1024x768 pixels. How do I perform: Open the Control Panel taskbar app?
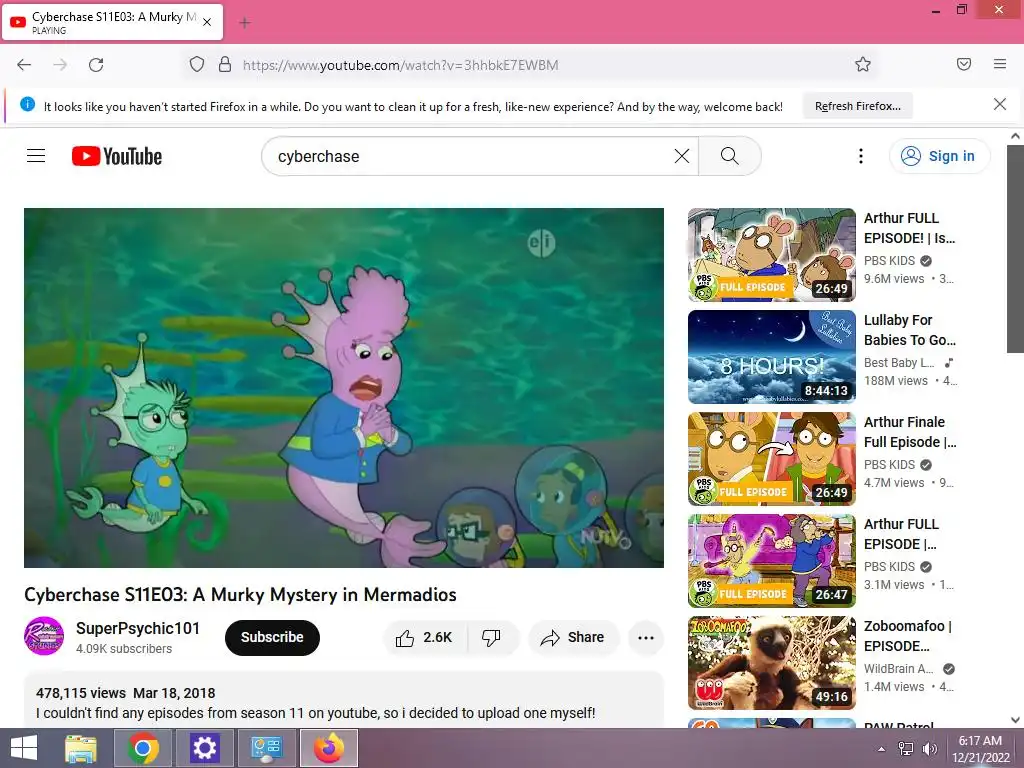pos(266,748)
